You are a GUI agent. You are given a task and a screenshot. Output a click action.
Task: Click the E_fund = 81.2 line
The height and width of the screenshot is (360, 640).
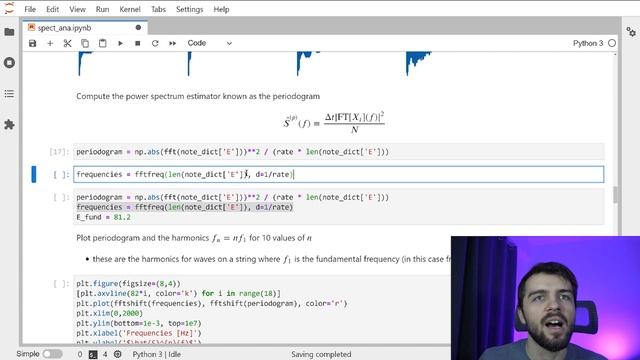[104, 217]
